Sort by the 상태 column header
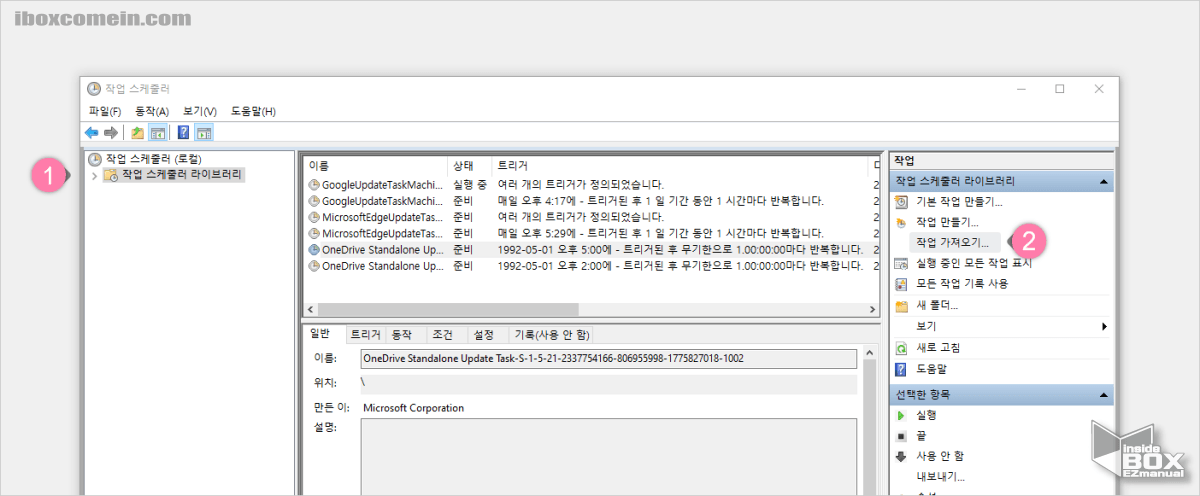 470,165
